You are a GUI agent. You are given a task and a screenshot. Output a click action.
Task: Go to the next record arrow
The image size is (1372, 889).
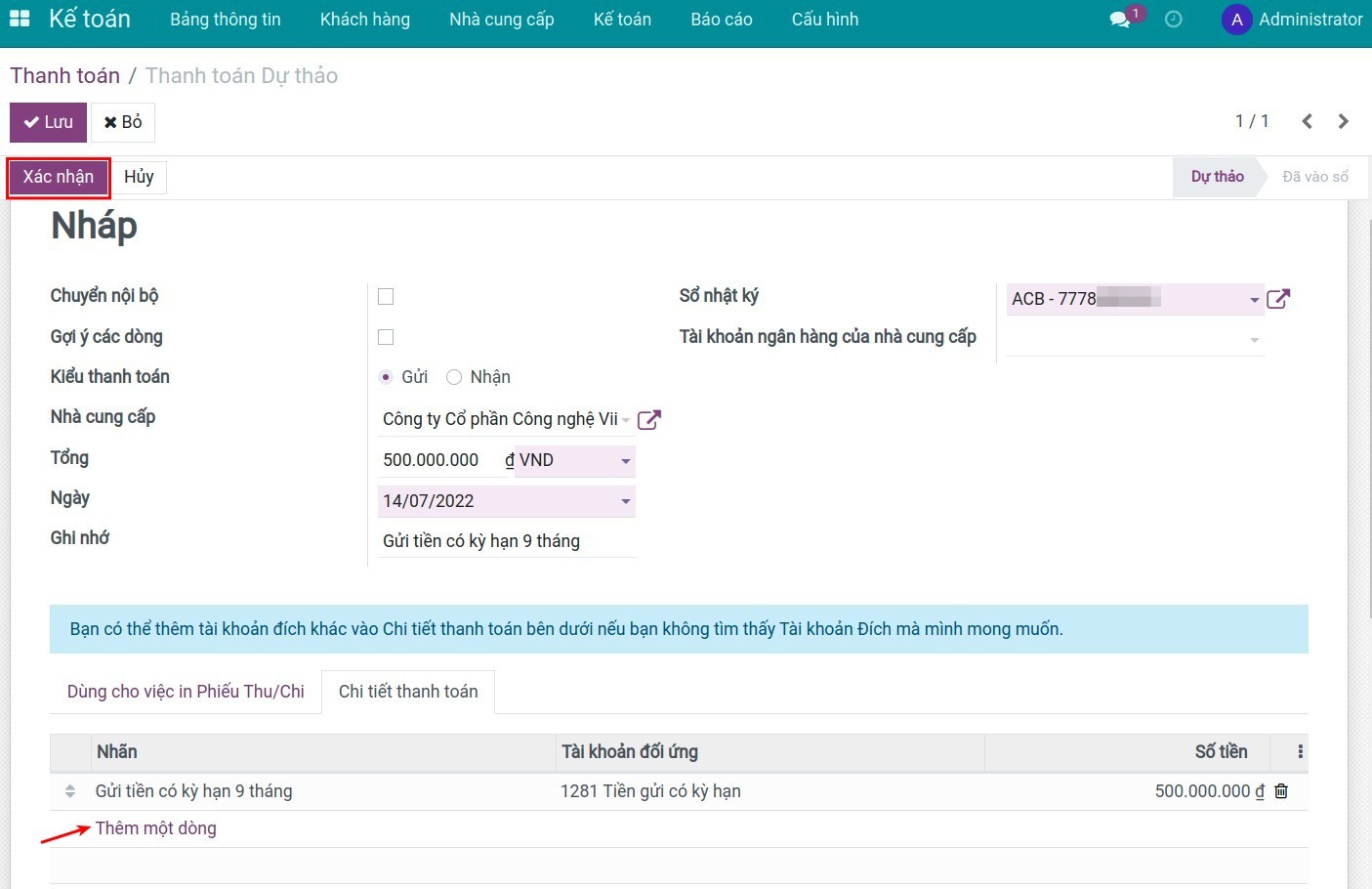1344,121
